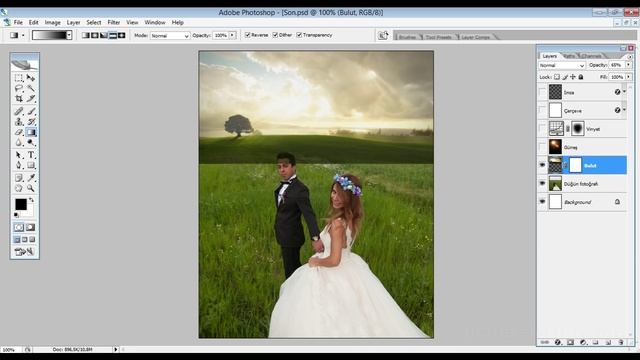Open layer blend mode Normal dropdown
Screen dimensions: 640x360
(562, 65)
